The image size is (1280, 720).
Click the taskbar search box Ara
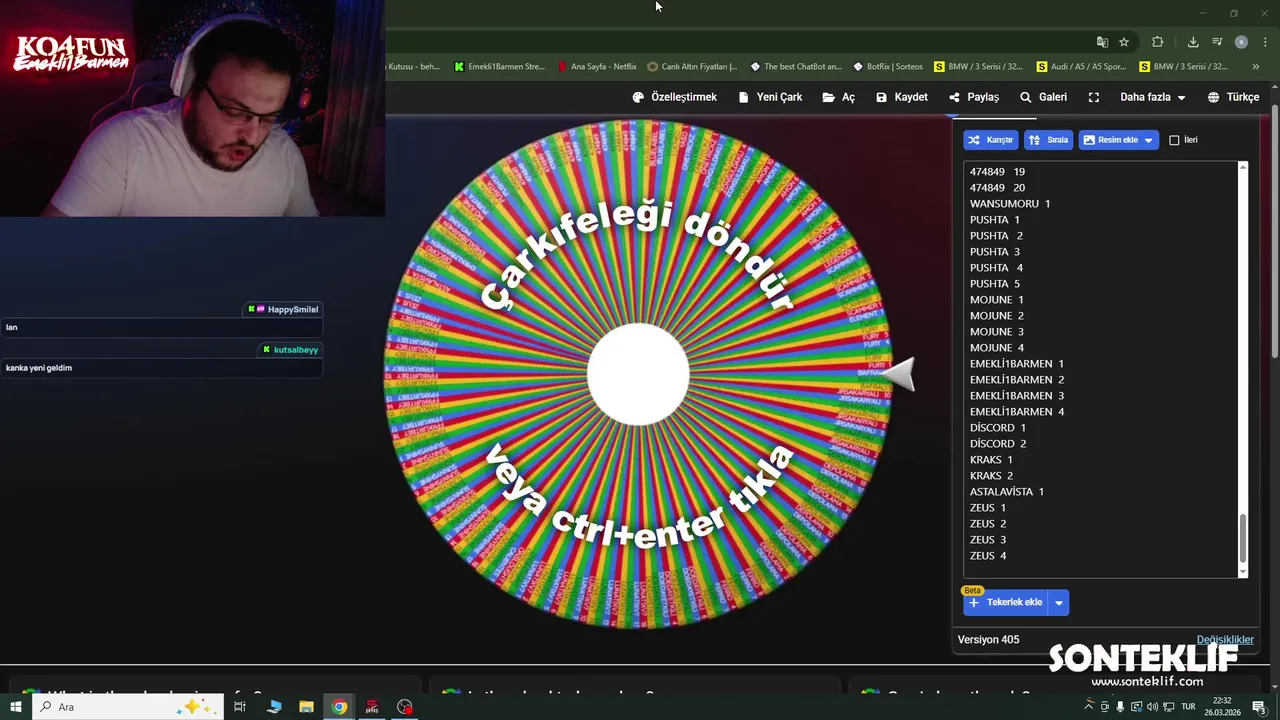pos(130,707)
